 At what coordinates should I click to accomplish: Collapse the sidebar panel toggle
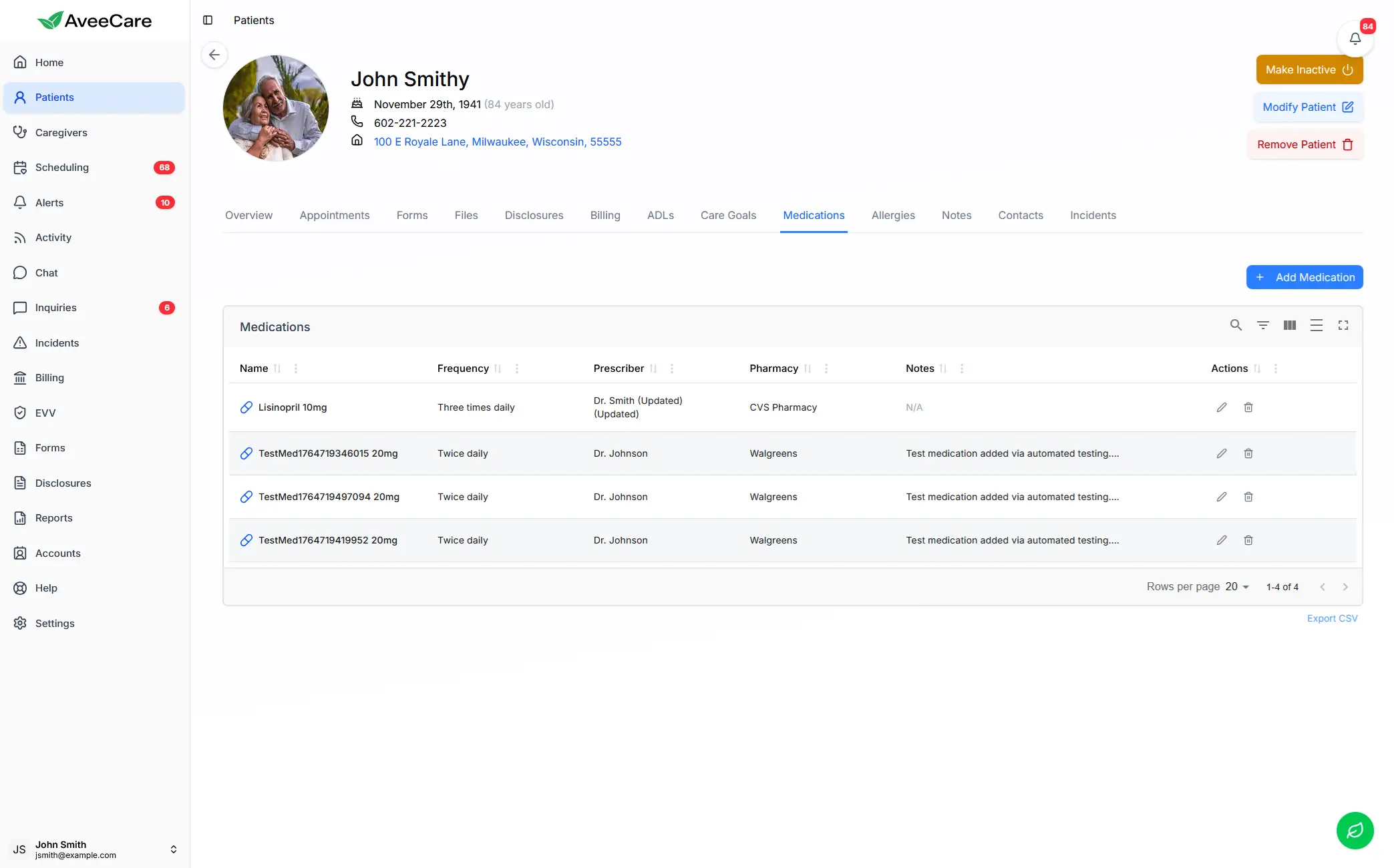pyautogui.click(x=208, y=20)
